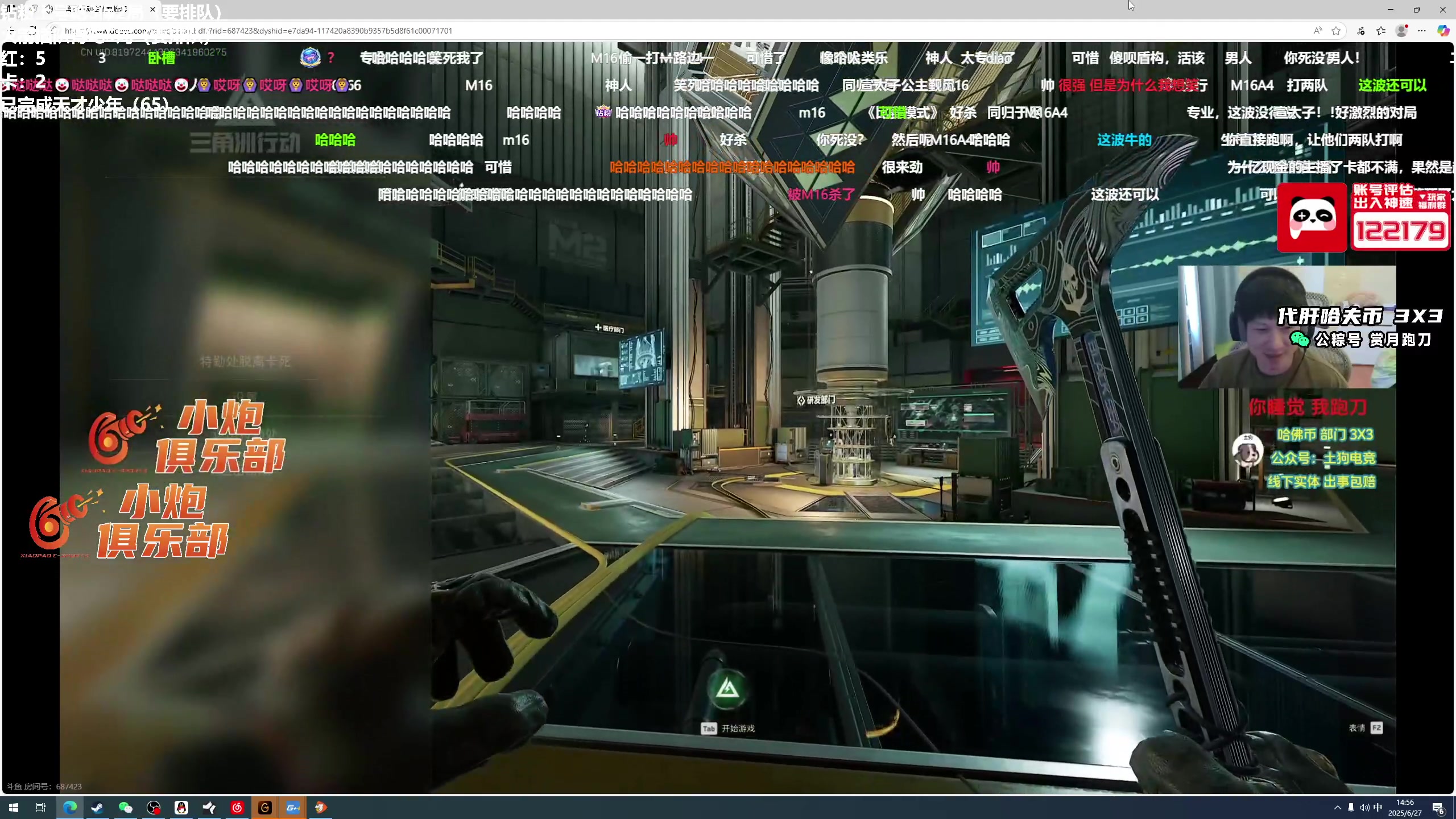The width and height of the screenshot is (1456, 819).
Task: Open the media control music icon
Action: 1361,31
